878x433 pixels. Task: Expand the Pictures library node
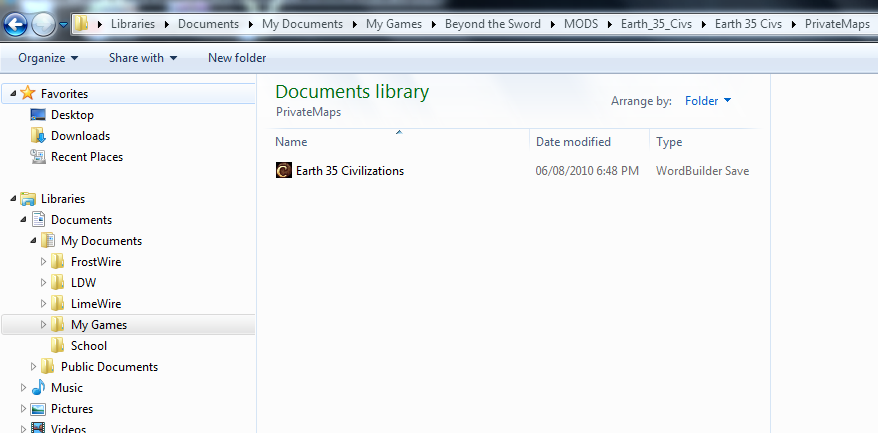tap(23, 409)
